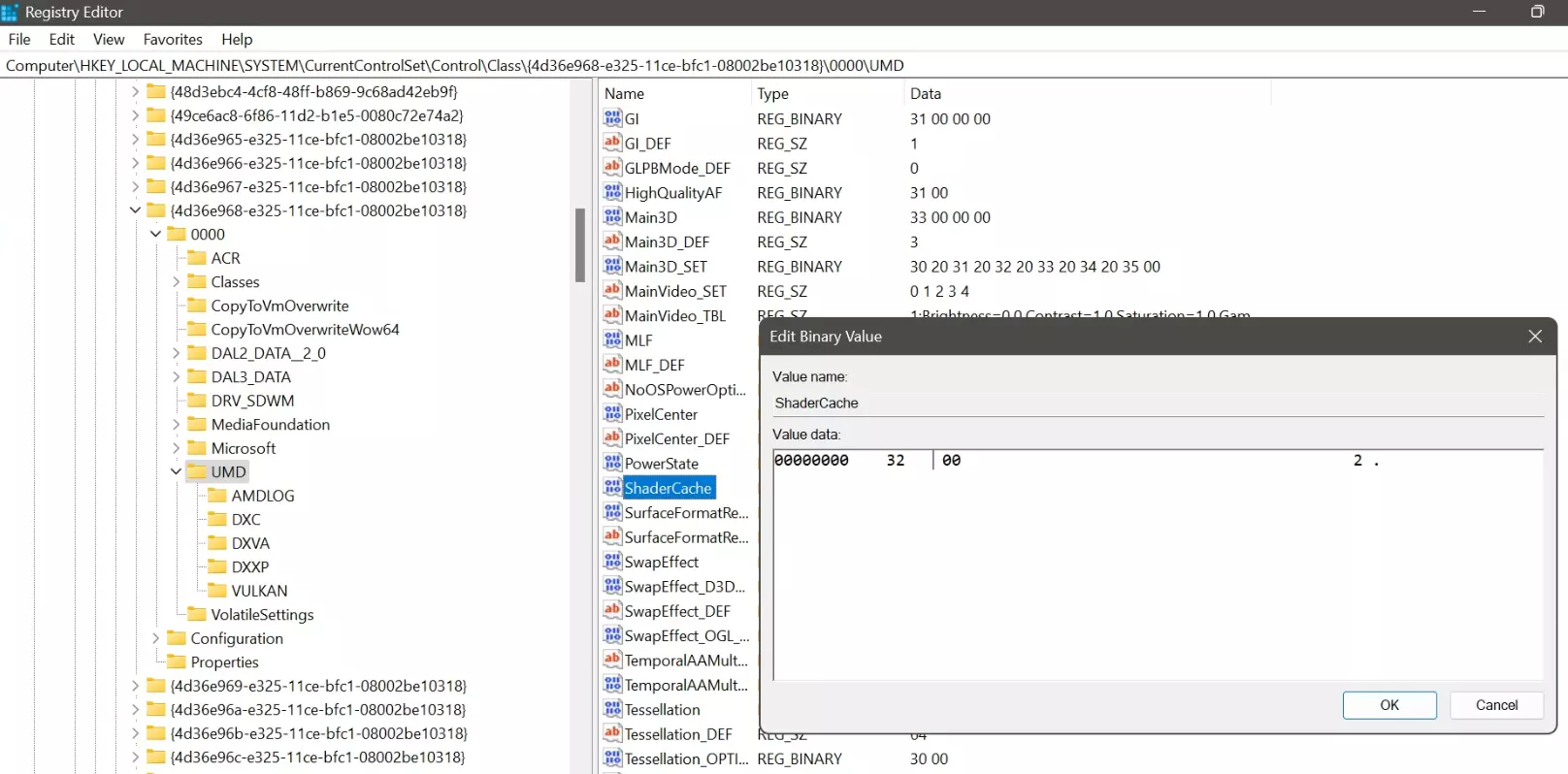
Task: Click the string icon beside GI_DEF
Action: [x=612, y=143]
